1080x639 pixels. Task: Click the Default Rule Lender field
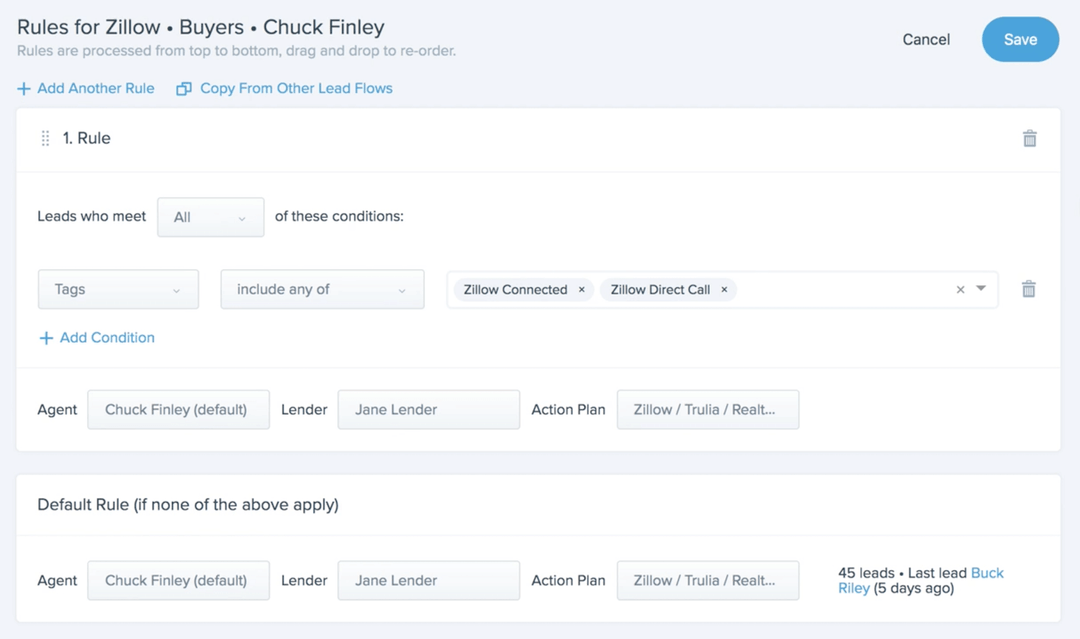coord(428,580)
